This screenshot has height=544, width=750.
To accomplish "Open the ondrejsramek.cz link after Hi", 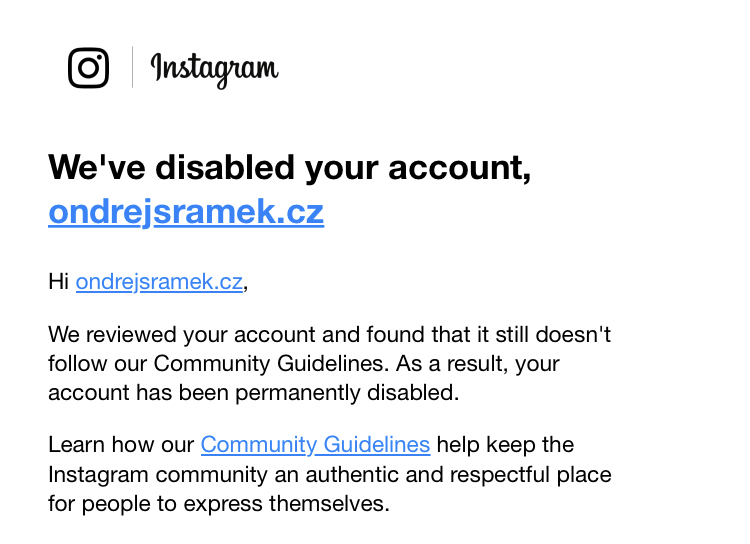I will click(159, 281).
